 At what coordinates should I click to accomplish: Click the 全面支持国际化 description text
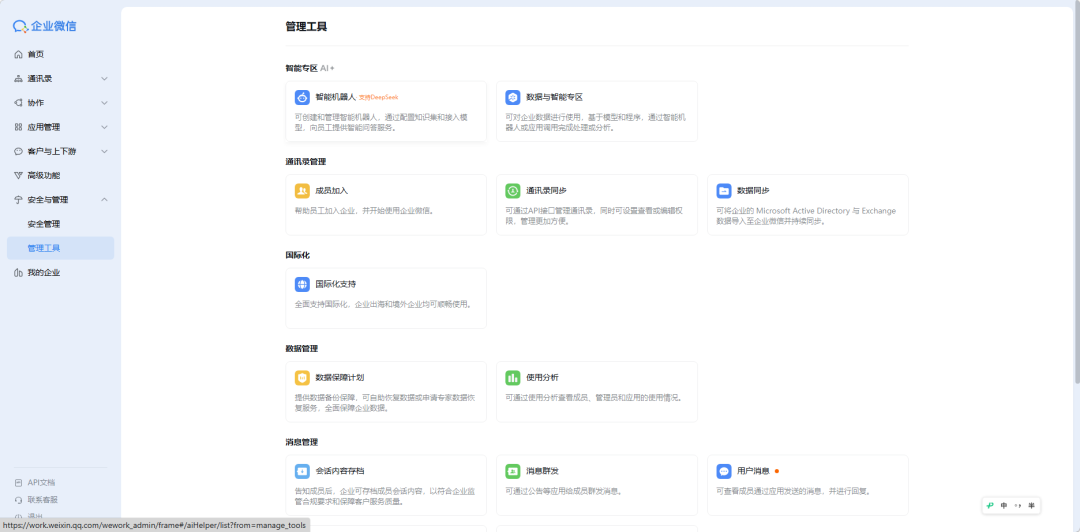click(x=383, y=304)
